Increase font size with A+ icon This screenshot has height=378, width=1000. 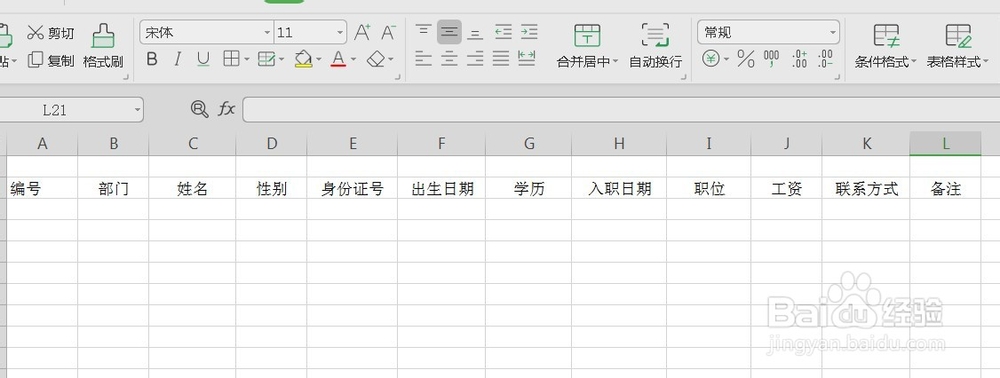point(362,33)
